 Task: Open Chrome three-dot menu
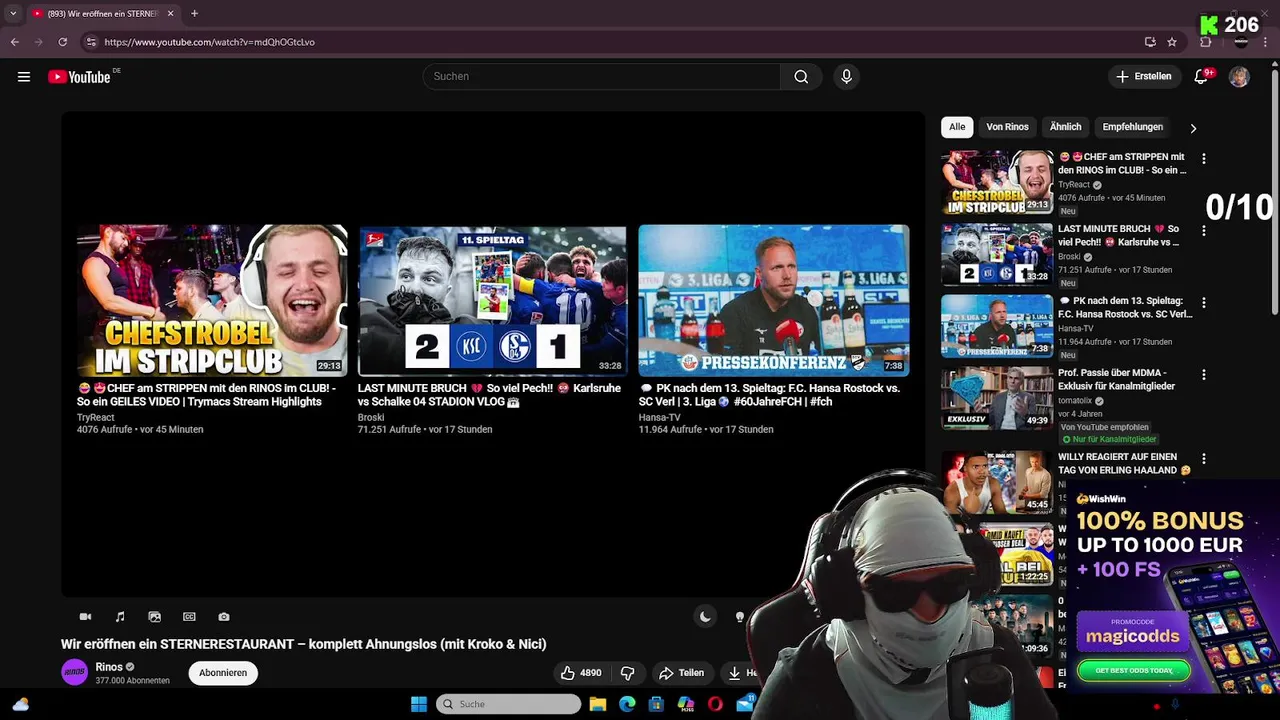coord(1265,42)
